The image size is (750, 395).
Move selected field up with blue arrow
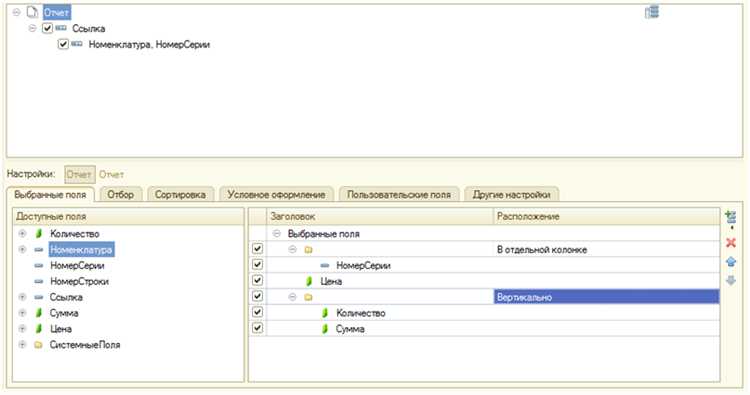[730, 262]
